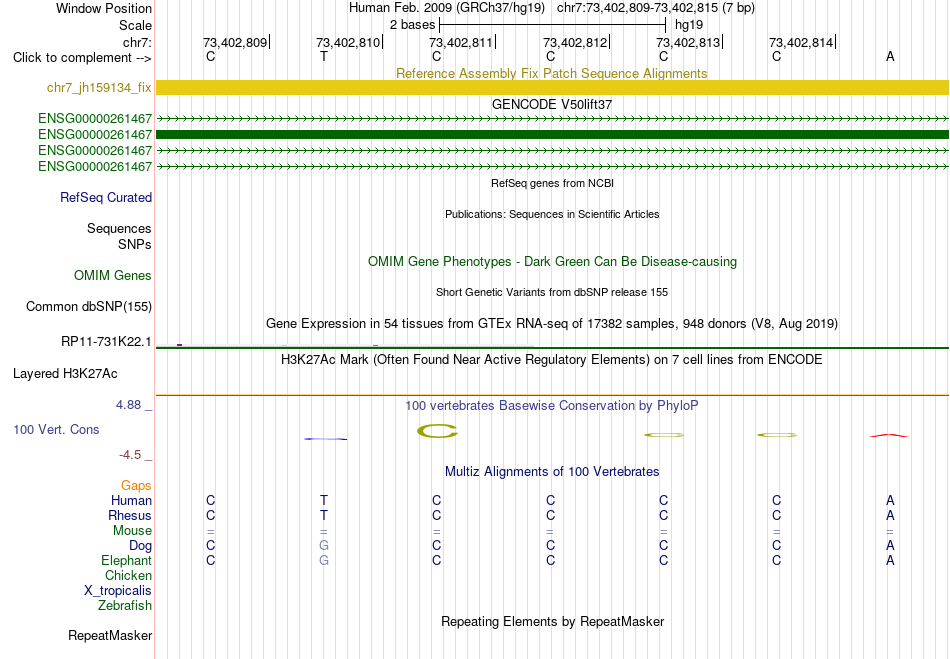Click the yellow chr7_jh159134_fix alignment bar
The width and height of the screenshot is (950, 659).
click(x=552, y=87)
